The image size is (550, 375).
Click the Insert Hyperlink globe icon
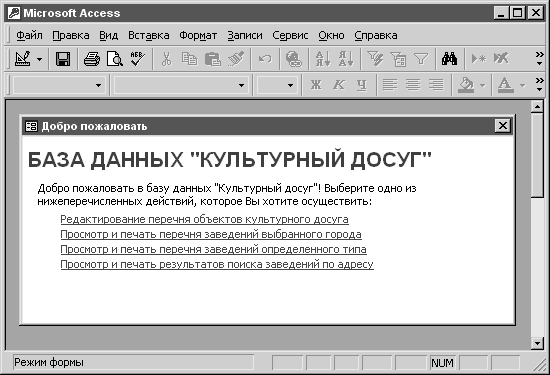pyautogui.click(x=294, y=59)
